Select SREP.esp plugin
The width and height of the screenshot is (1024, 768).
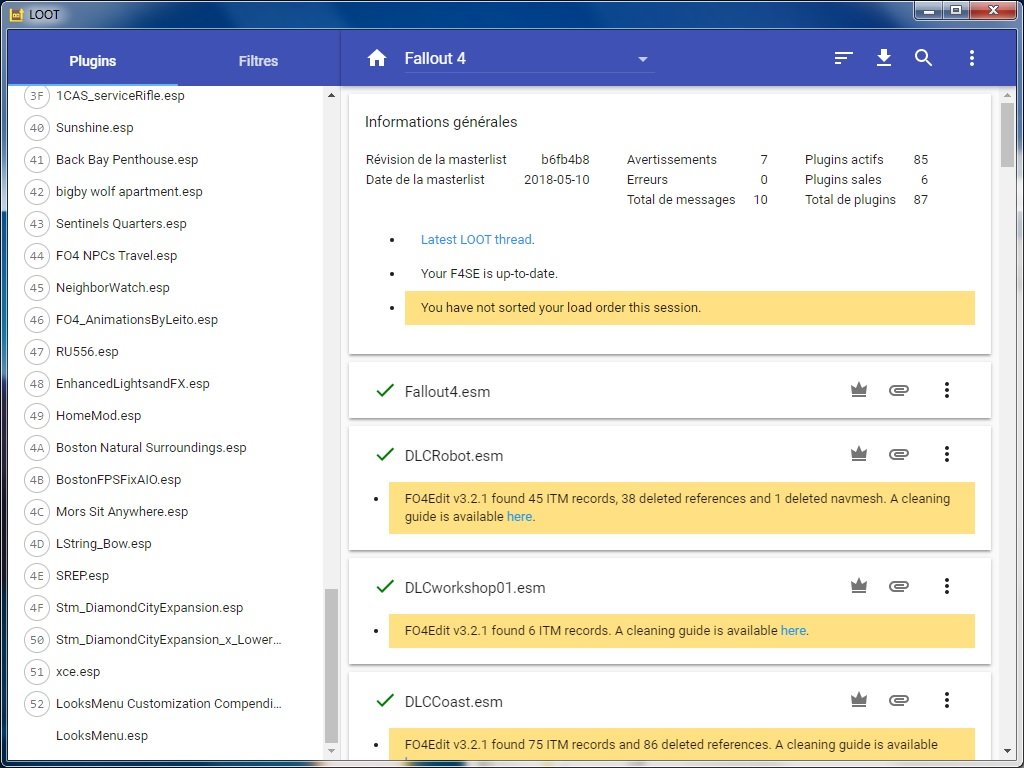82,576
